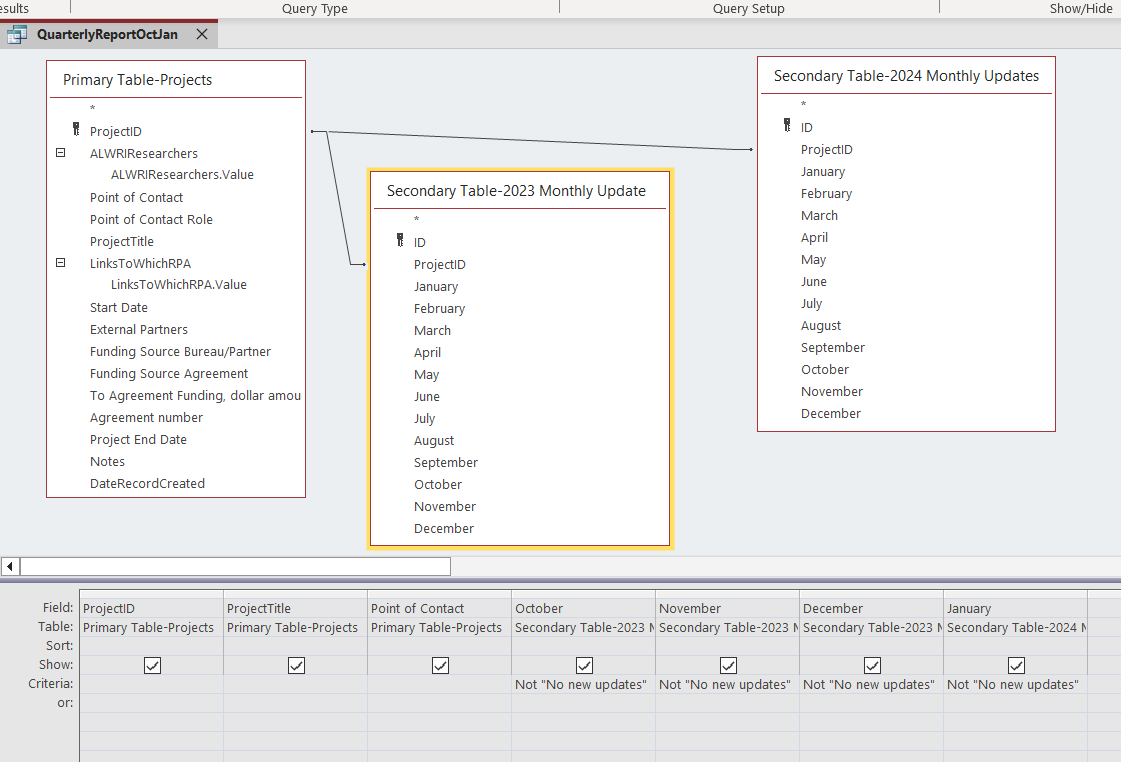Select January in the 2024 Monthly Updates table
The image size is (1121, 762).
tap(823, 172)
